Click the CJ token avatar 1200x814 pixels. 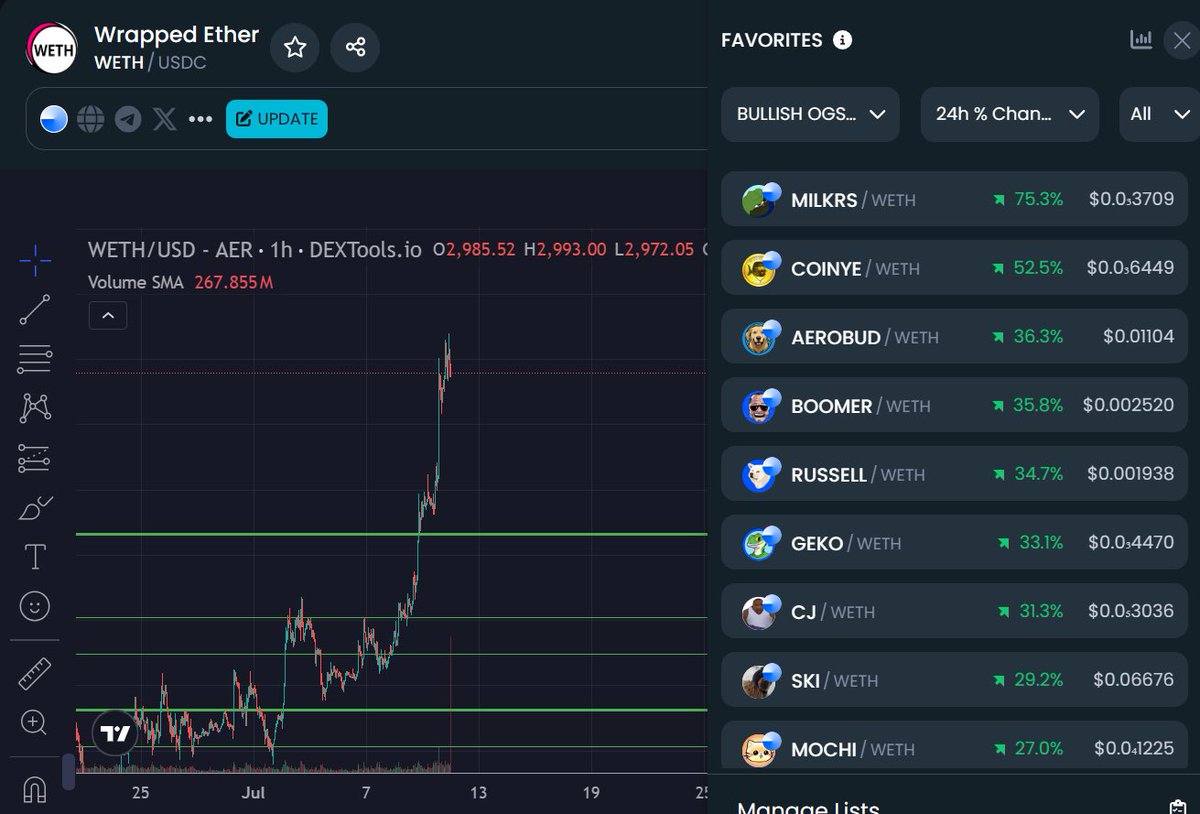pos(759,613)
